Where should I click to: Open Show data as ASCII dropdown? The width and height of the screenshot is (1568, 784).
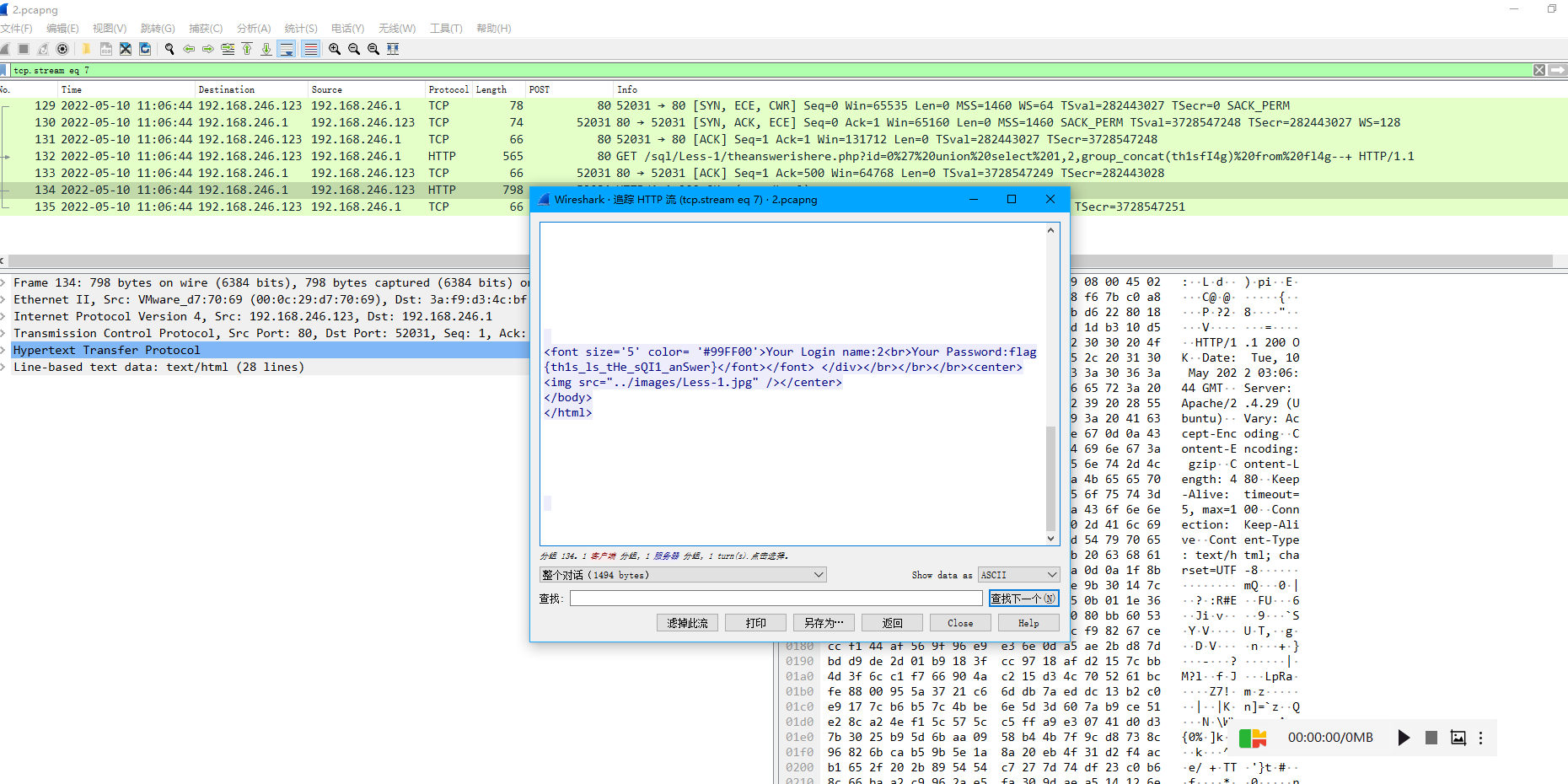point(1018,575)
